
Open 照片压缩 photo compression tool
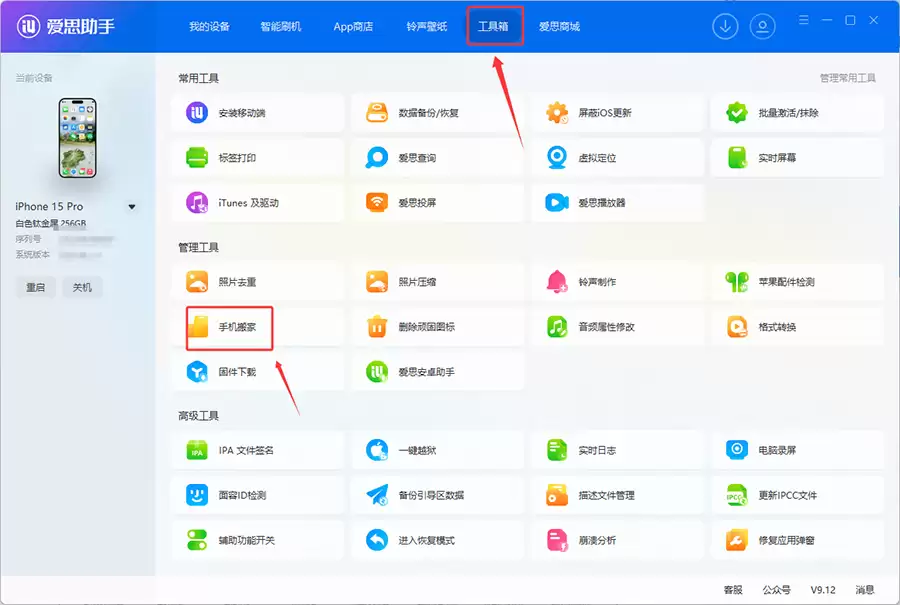click(x=437, y=282)
